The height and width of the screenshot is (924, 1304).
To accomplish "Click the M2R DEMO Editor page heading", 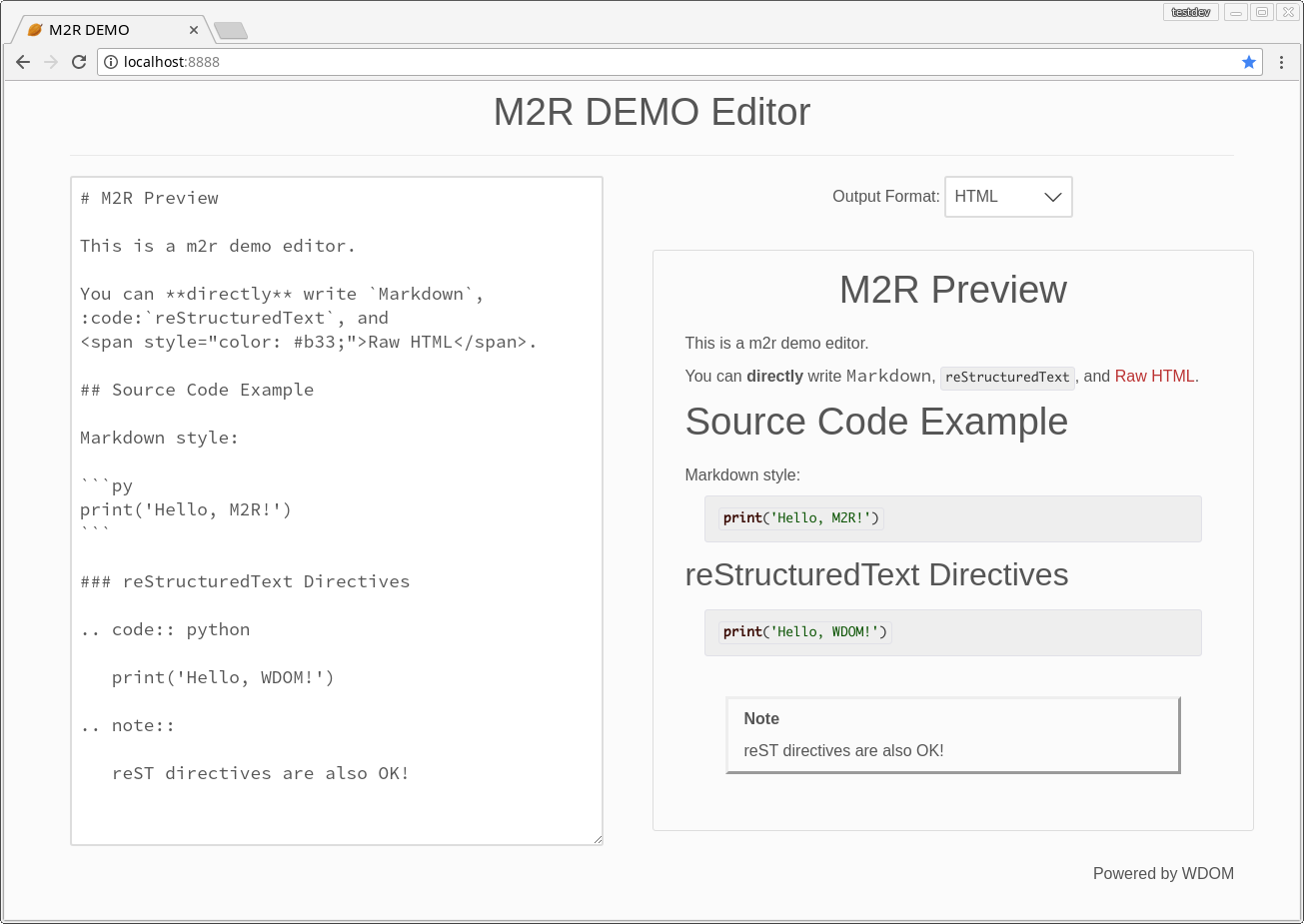I will (x=652, y=112).
